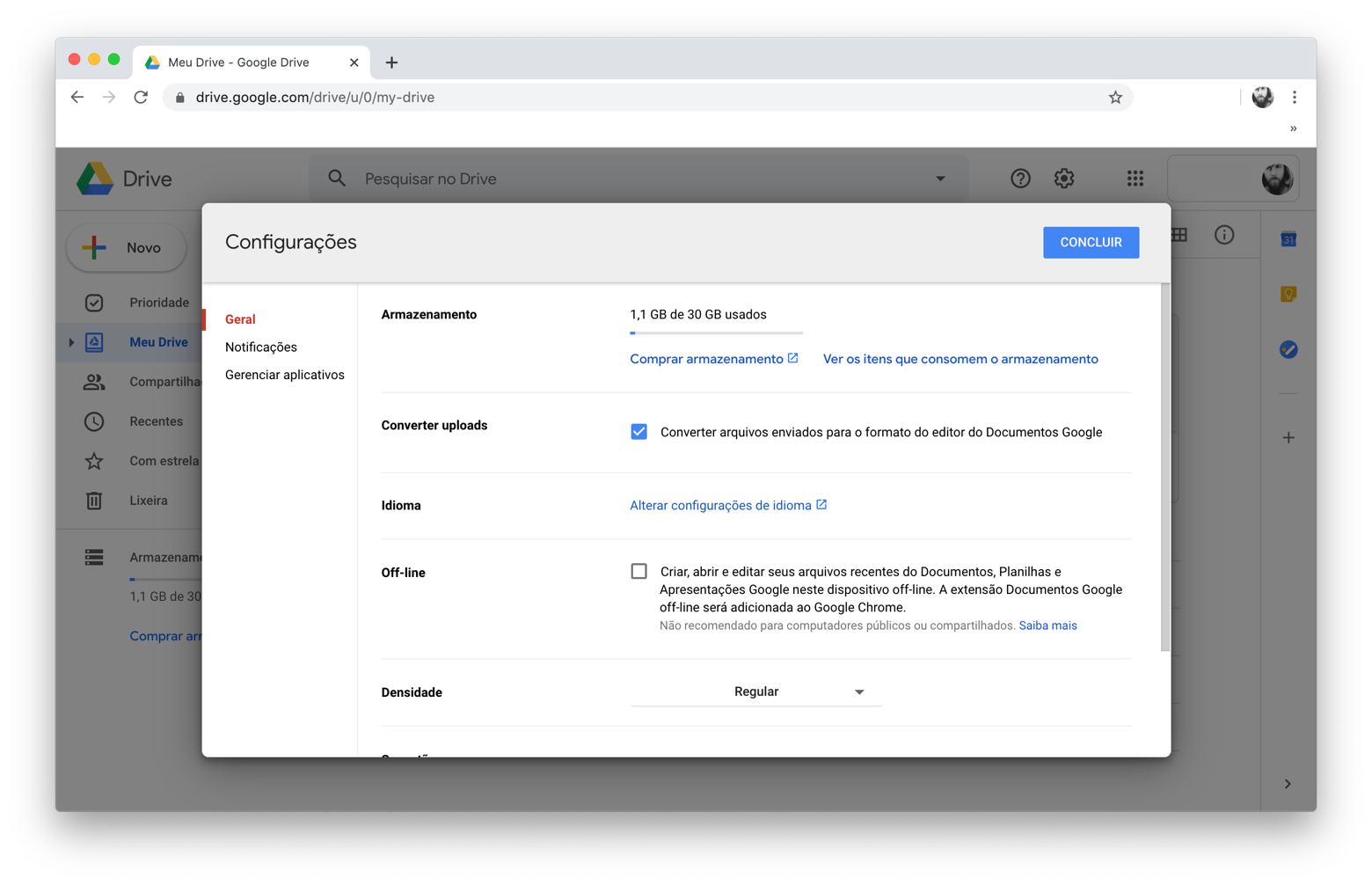
Task: Open the Google apps grid icon
Action: click(1135, 179)
